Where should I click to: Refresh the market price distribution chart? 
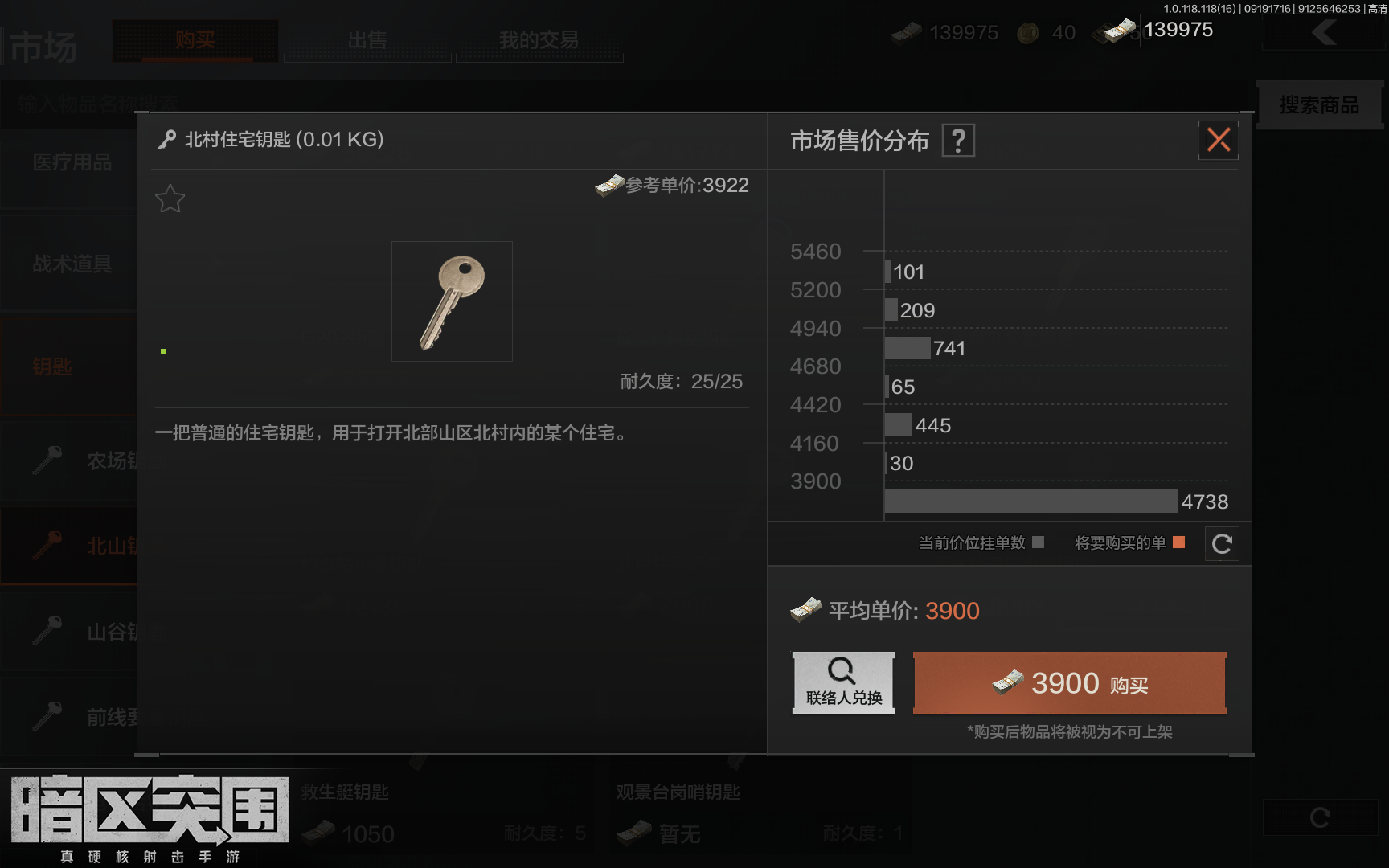pos(1222,544)
